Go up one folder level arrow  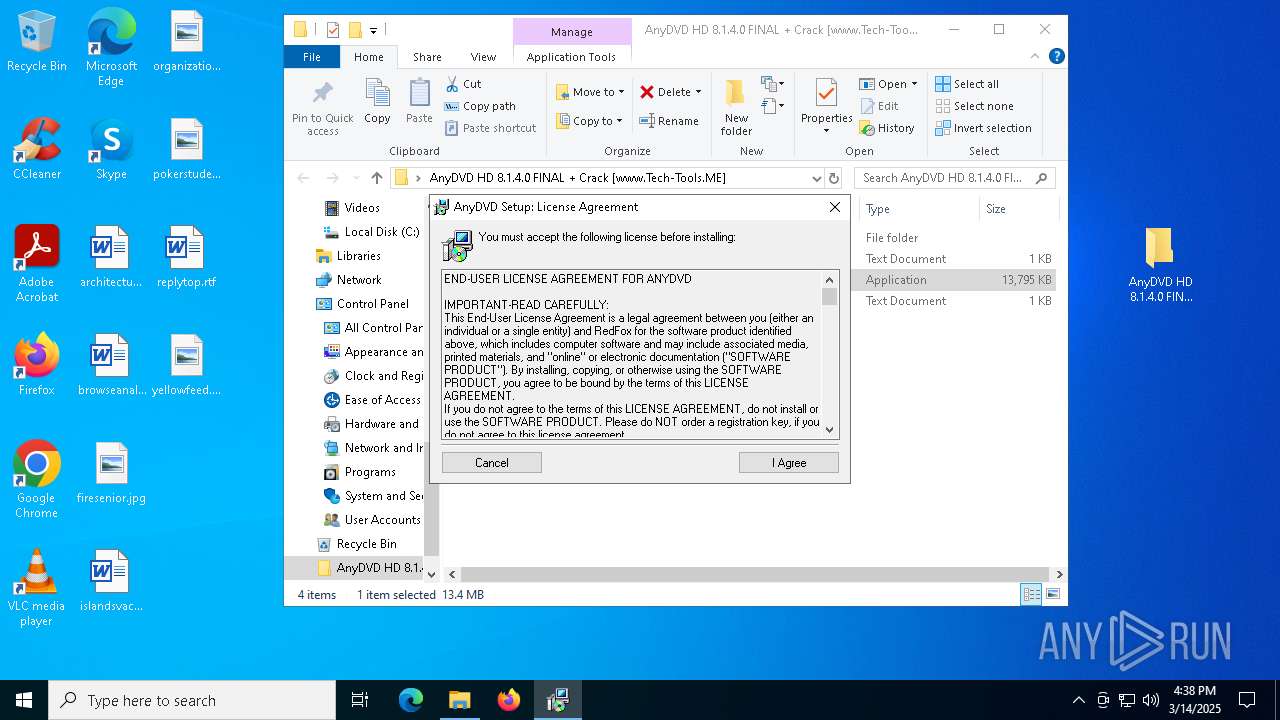pyautogui.click(x=376, y=178)
